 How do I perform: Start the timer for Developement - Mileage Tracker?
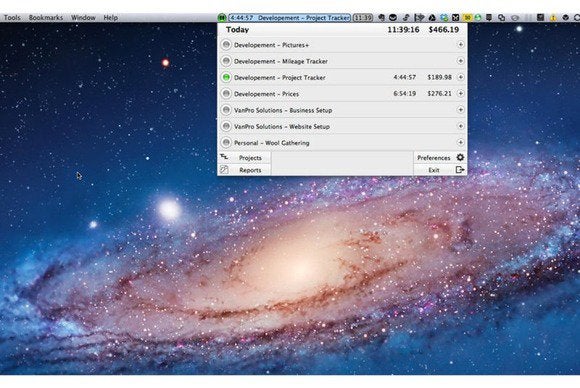coord(226,61)
